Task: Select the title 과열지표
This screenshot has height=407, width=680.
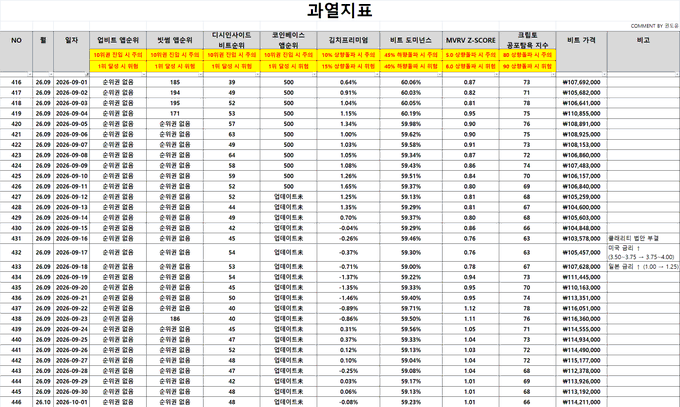Action: pos(340,10)
